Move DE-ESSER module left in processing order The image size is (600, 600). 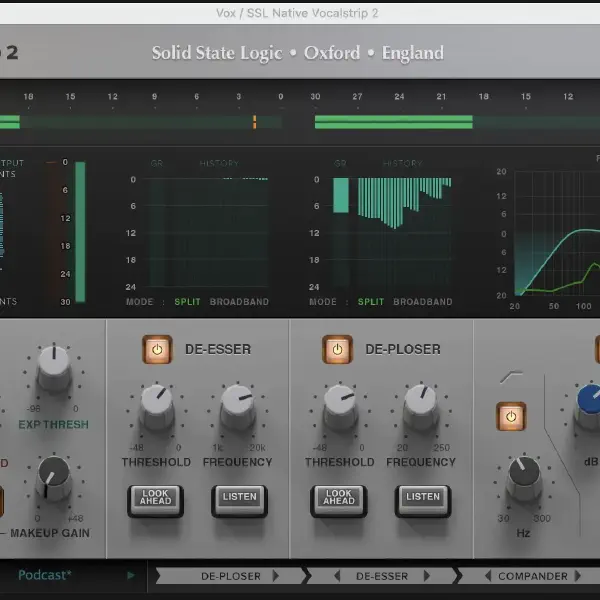[x=337, y=576]
